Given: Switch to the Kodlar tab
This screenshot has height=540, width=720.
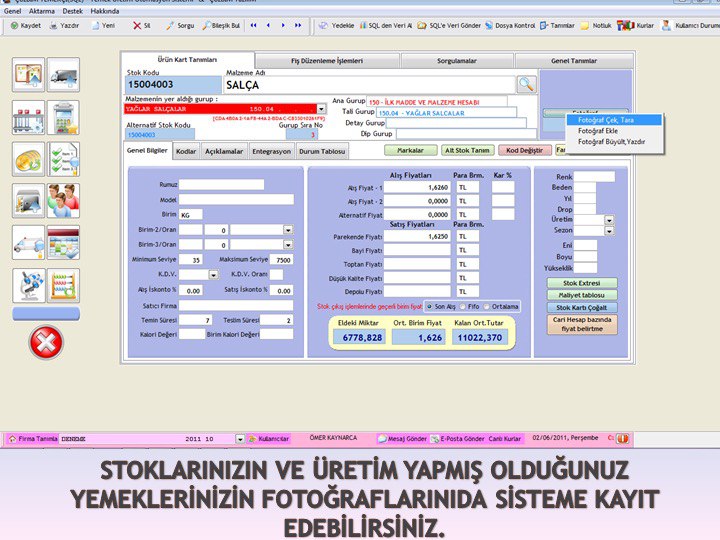Looking at the screenshot, I should pos(186,151).
